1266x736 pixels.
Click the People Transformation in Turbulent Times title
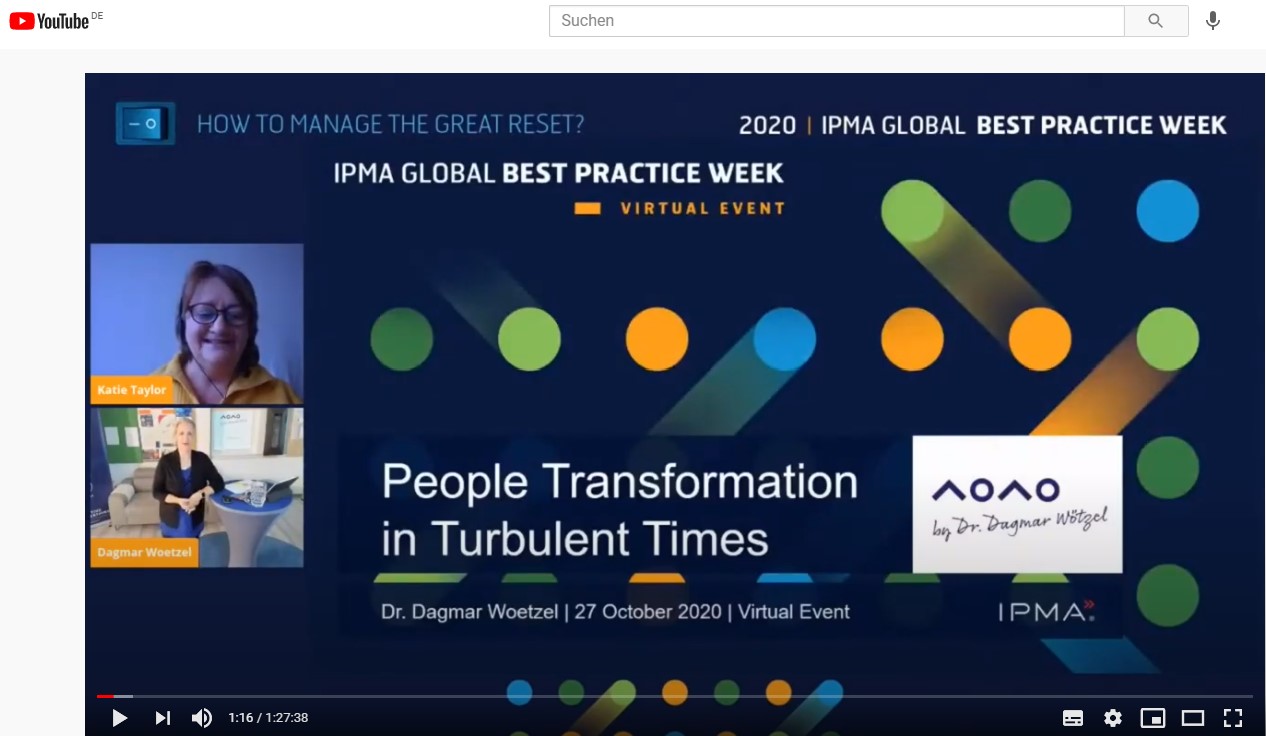point(619,510)
